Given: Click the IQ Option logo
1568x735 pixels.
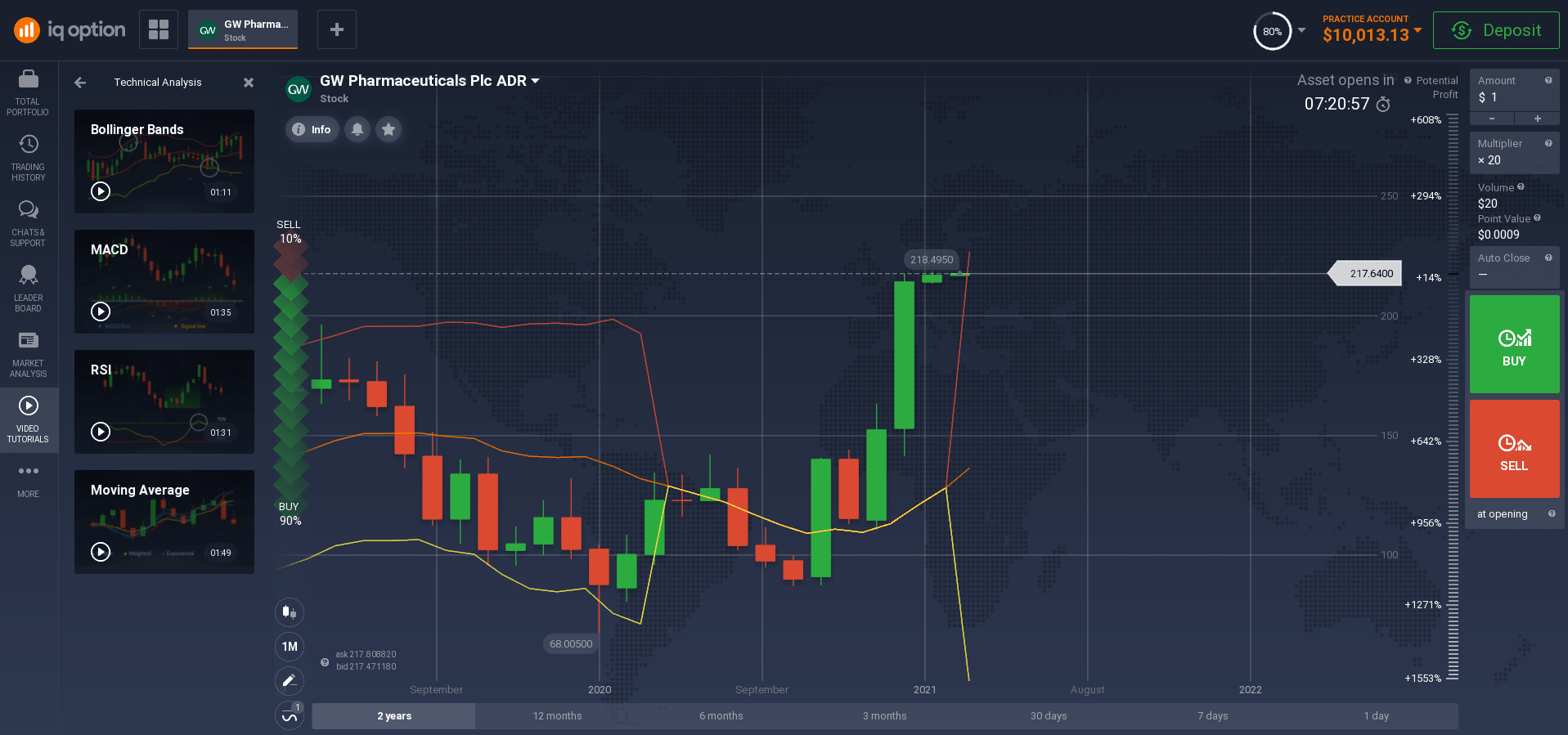Looking at the screenshot, I should click(x=70, y=30).
